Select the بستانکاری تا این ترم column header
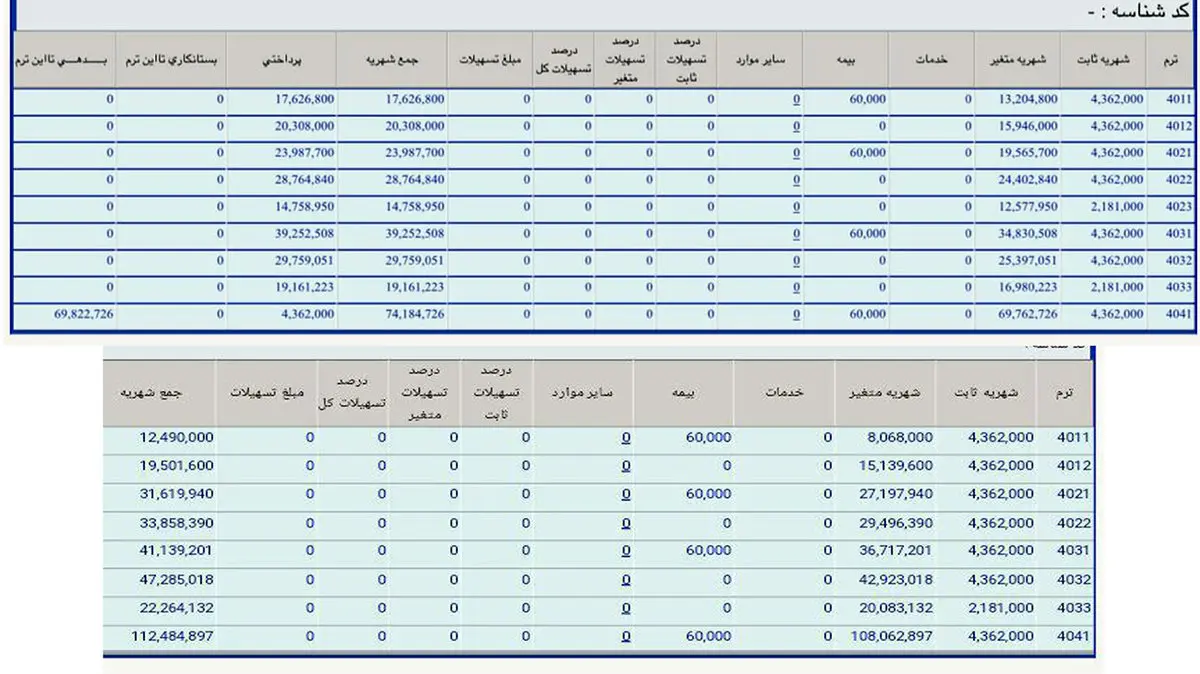Image resolution: width=1200 pixels, height=674 pixels. (170, 60)
